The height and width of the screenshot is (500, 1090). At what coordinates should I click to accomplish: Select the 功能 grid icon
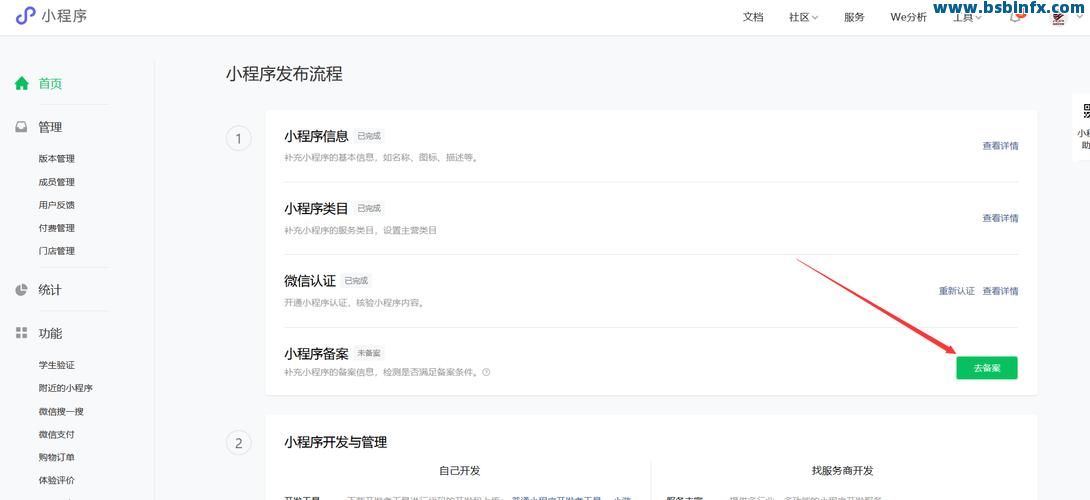[22, 333]
